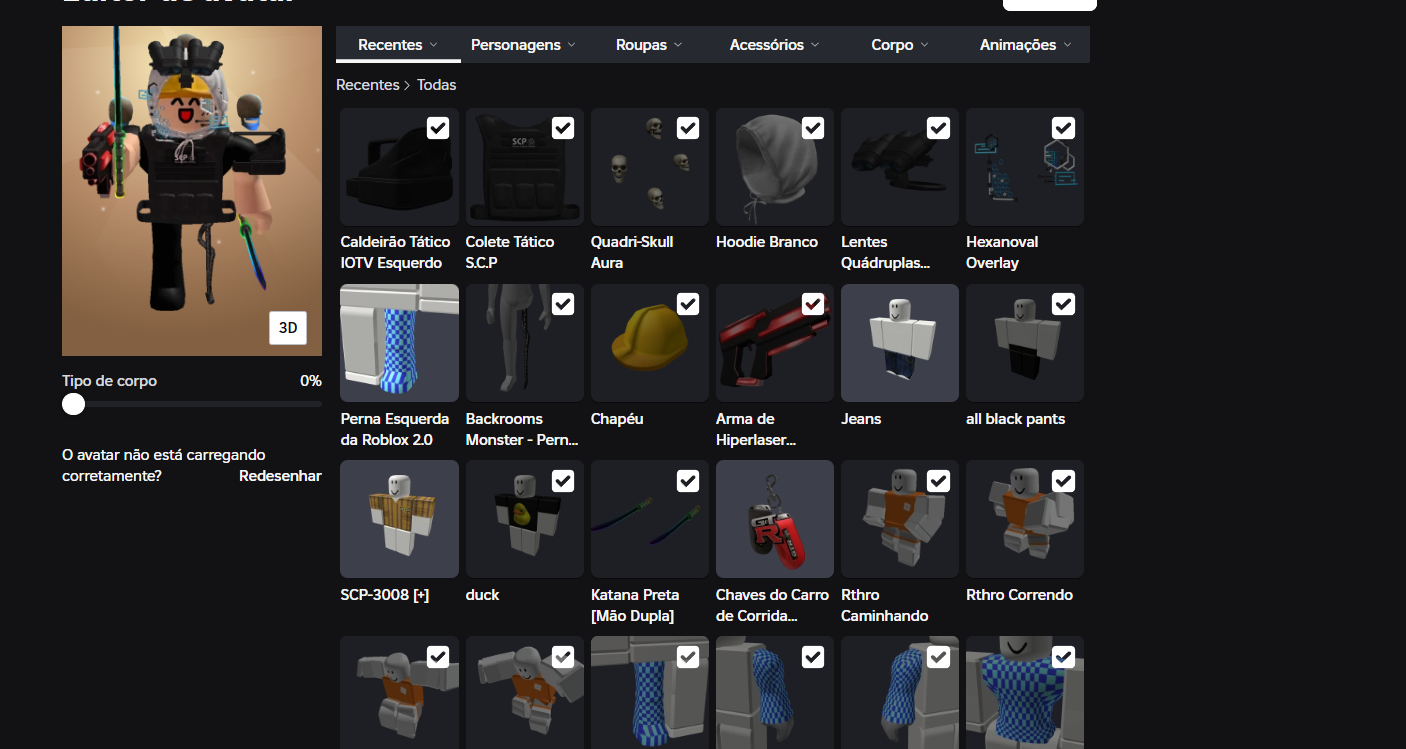
Task: Click Perna Esquerda da Roblox 2.0 image
Action: (399, 343)
